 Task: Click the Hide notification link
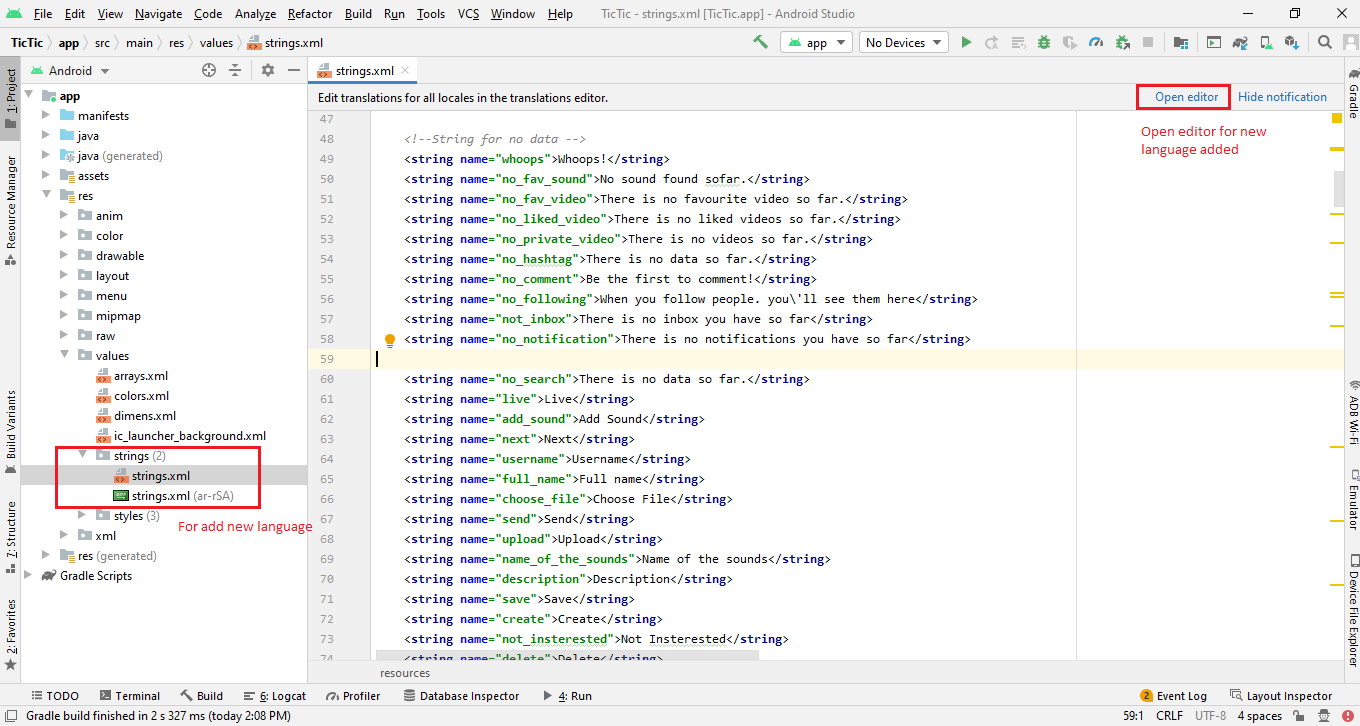[x=1282, y=97]
